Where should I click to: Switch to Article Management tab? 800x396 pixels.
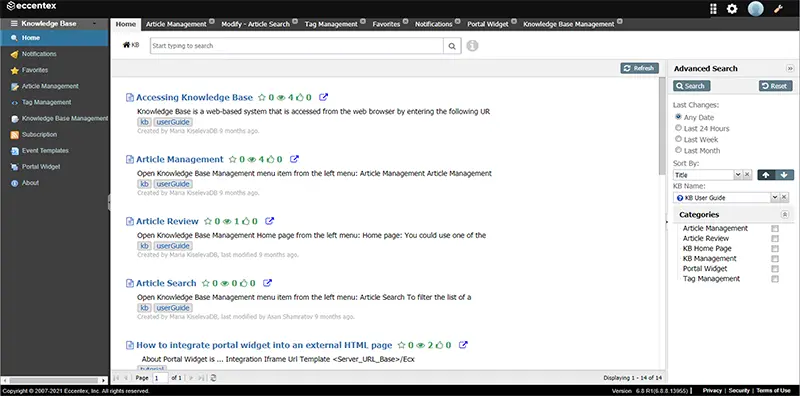click(x=176, y=24)
